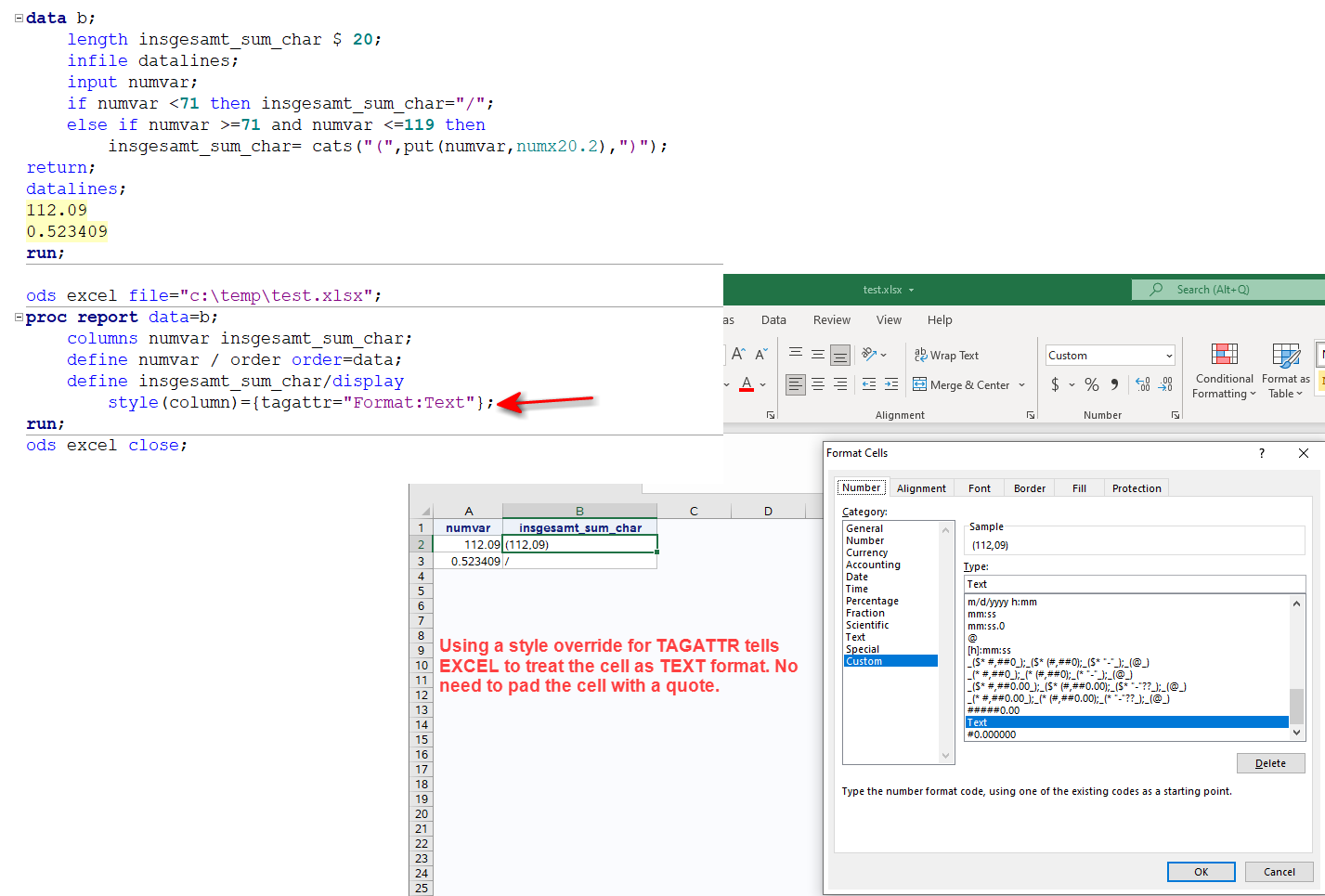Click the Decrease Decimal icon
The width and height of the screenshot is (1325, 896).
(1164, 383)
